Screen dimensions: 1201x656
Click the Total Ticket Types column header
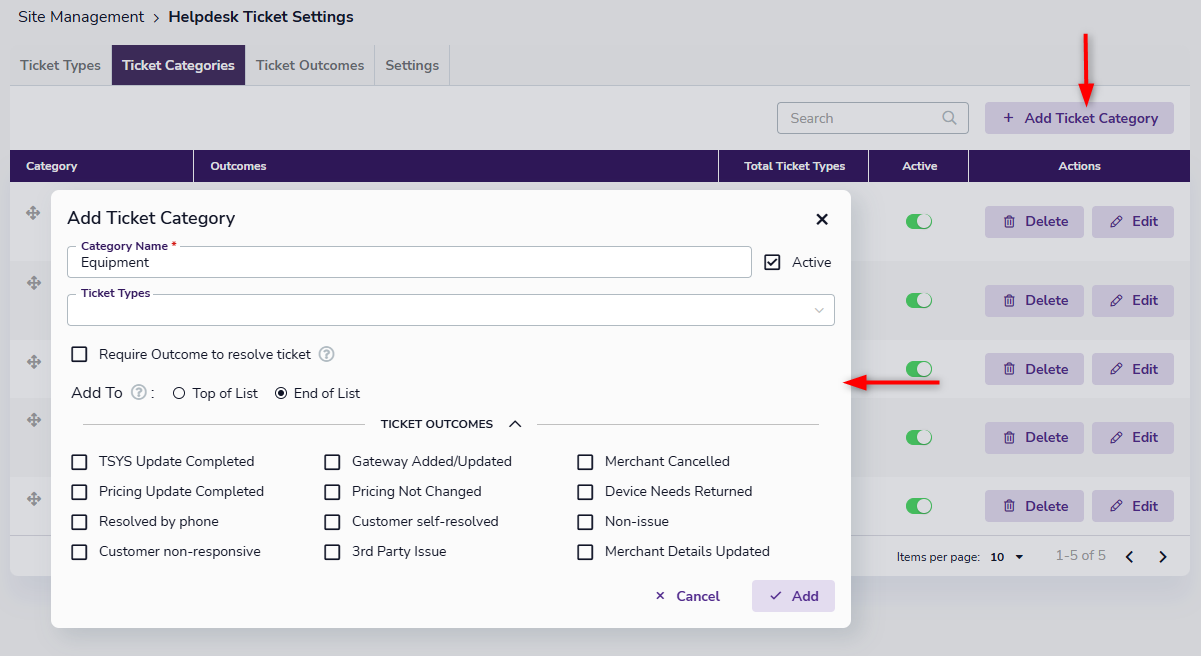coord(794,166)
